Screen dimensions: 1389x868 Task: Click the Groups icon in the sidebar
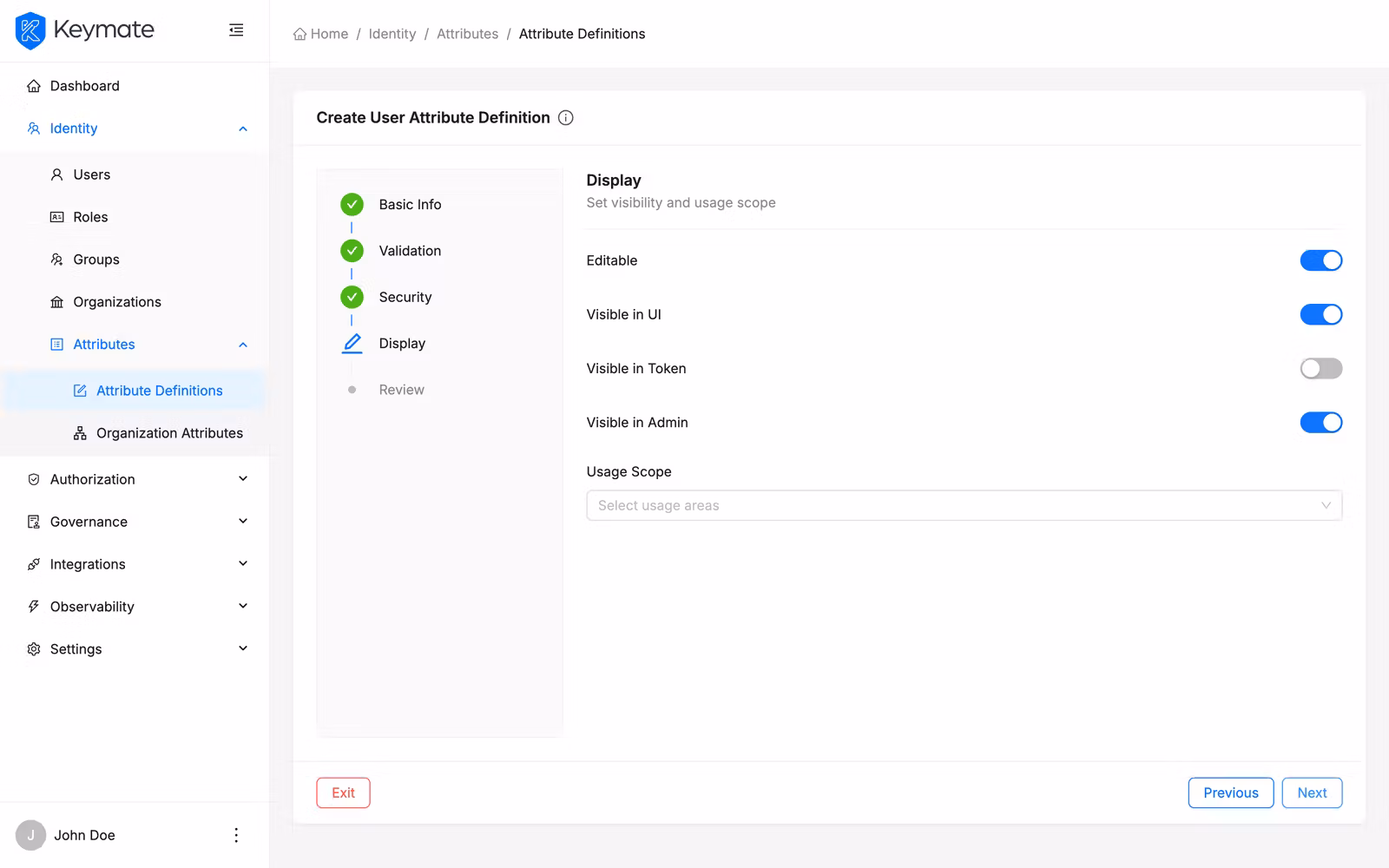click(56, 259)
